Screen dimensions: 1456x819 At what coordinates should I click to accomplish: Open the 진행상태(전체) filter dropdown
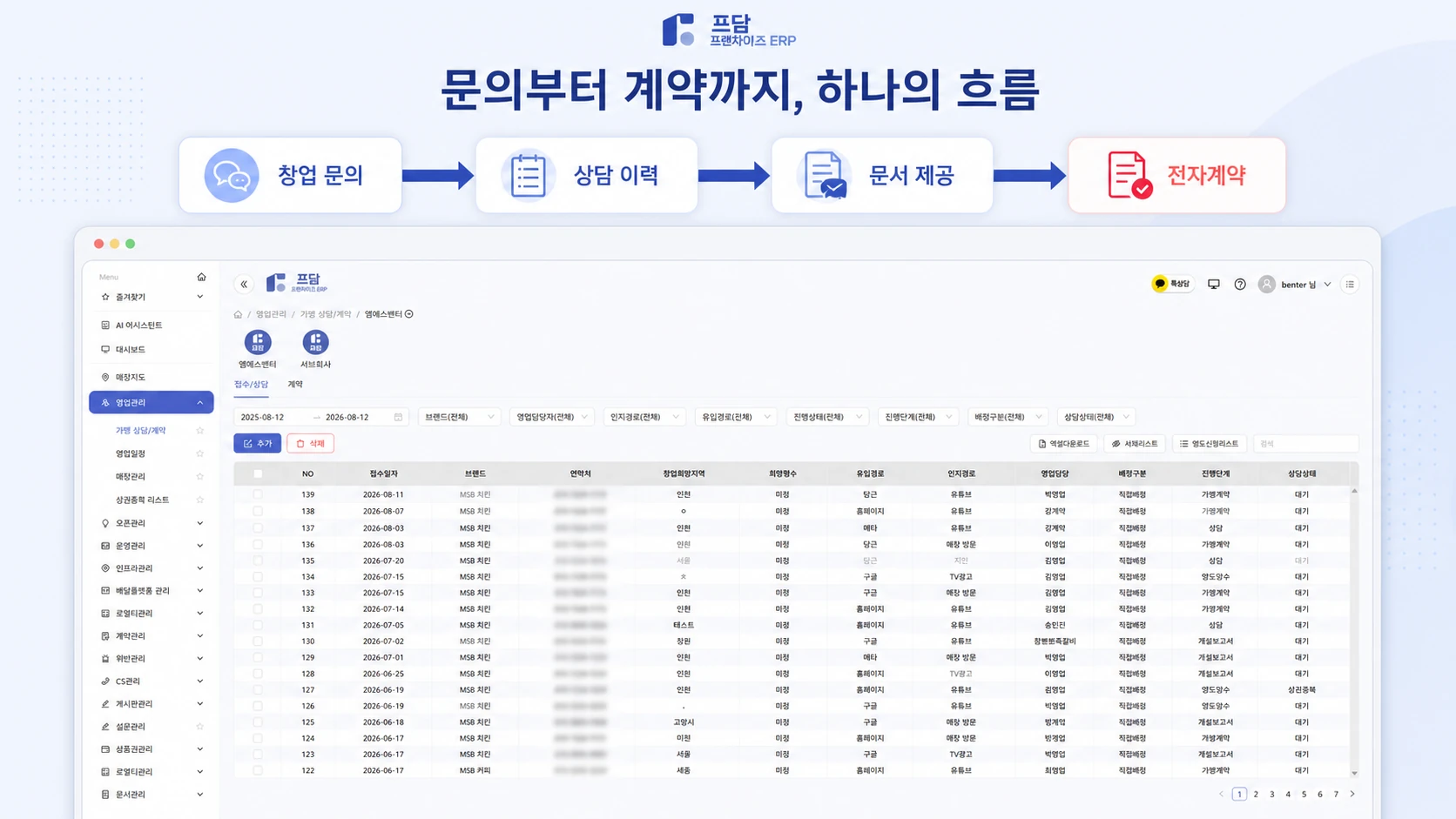(827, 417)
